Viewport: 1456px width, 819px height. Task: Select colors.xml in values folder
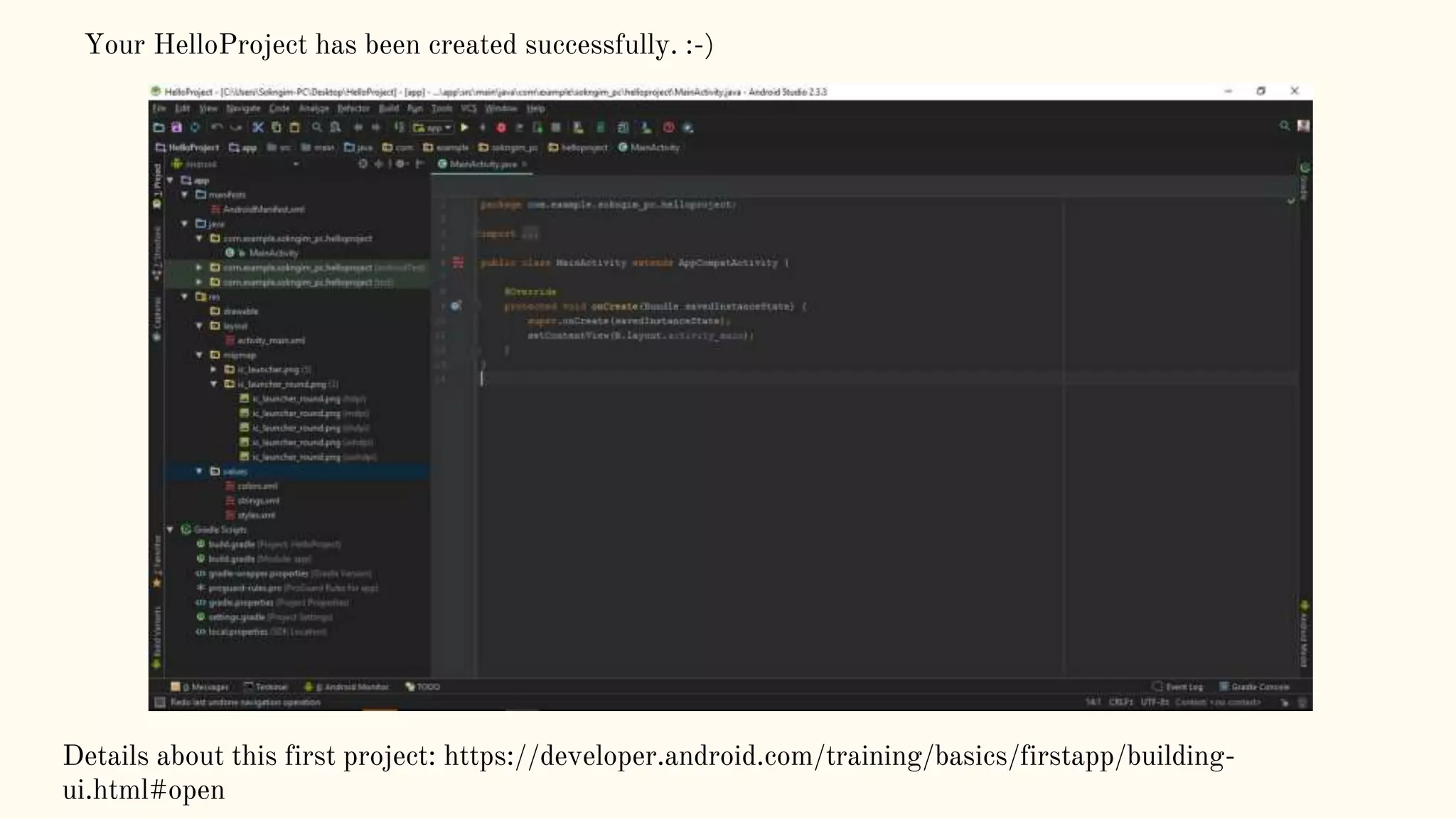(x=251, y=486)
